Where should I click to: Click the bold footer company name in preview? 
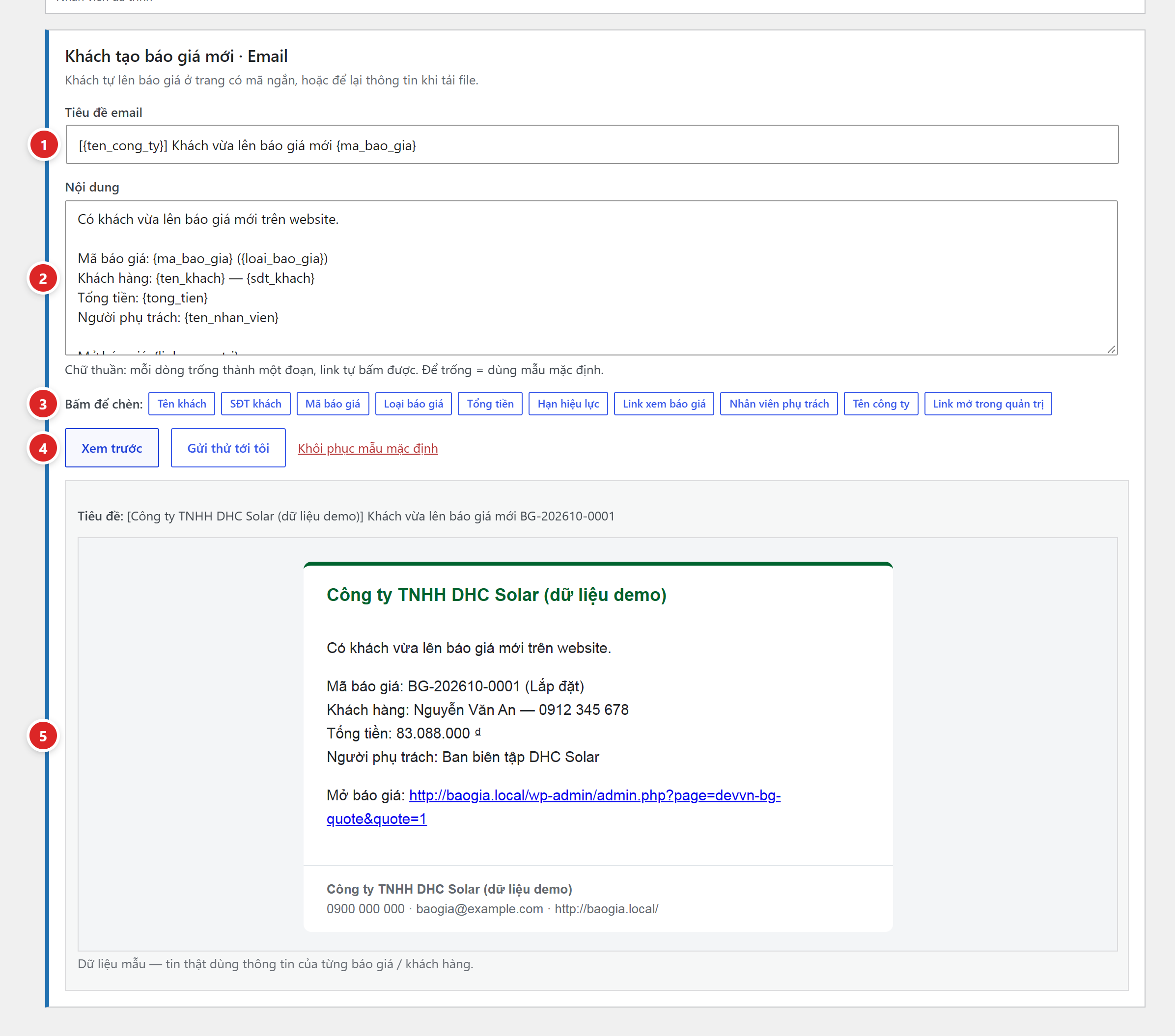coord(449,889)
